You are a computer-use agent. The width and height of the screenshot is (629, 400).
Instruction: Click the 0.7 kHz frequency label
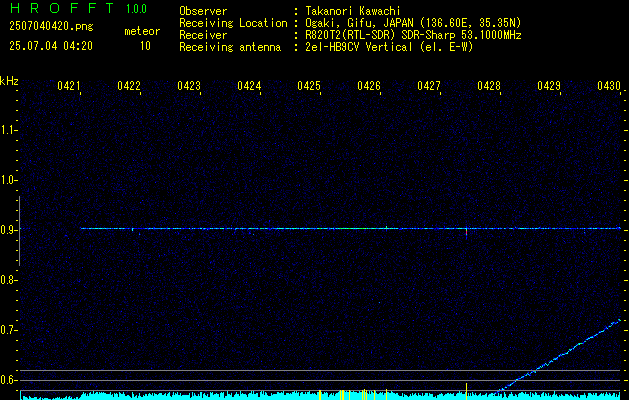8,330
